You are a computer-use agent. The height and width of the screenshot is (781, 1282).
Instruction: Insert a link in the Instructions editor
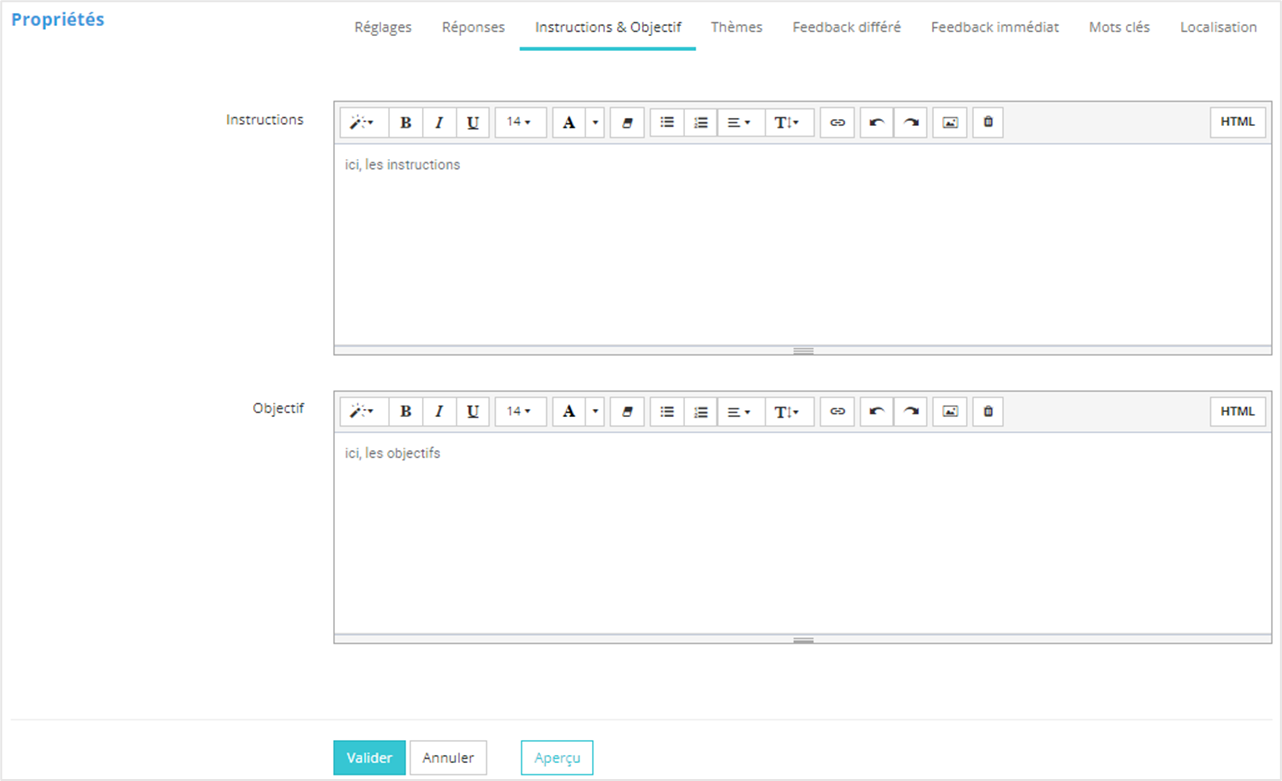tap(837, 123)
